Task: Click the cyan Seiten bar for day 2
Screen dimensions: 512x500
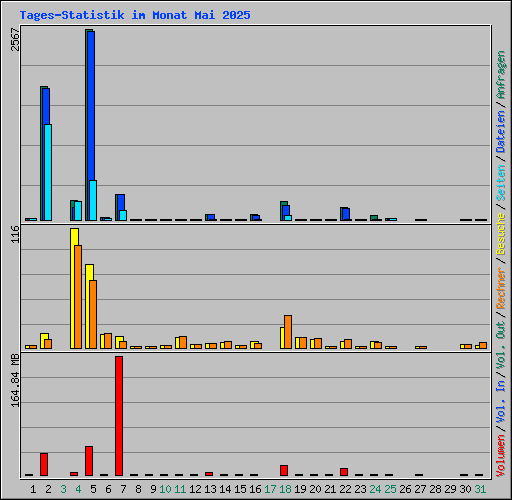Action: coord(48,172)
